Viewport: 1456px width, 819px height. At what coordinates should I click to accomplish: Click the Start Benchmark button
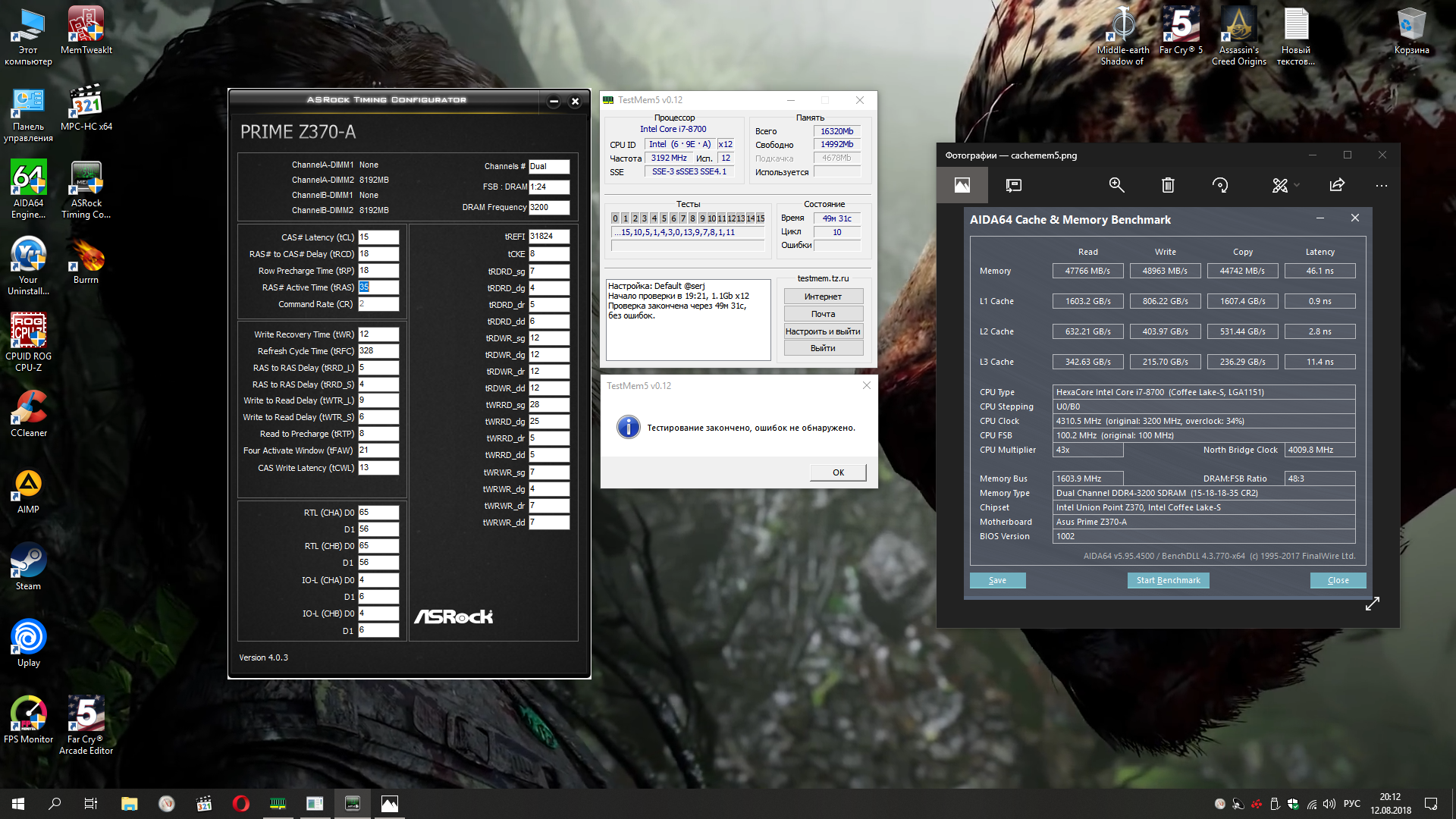click(1168, 580)
